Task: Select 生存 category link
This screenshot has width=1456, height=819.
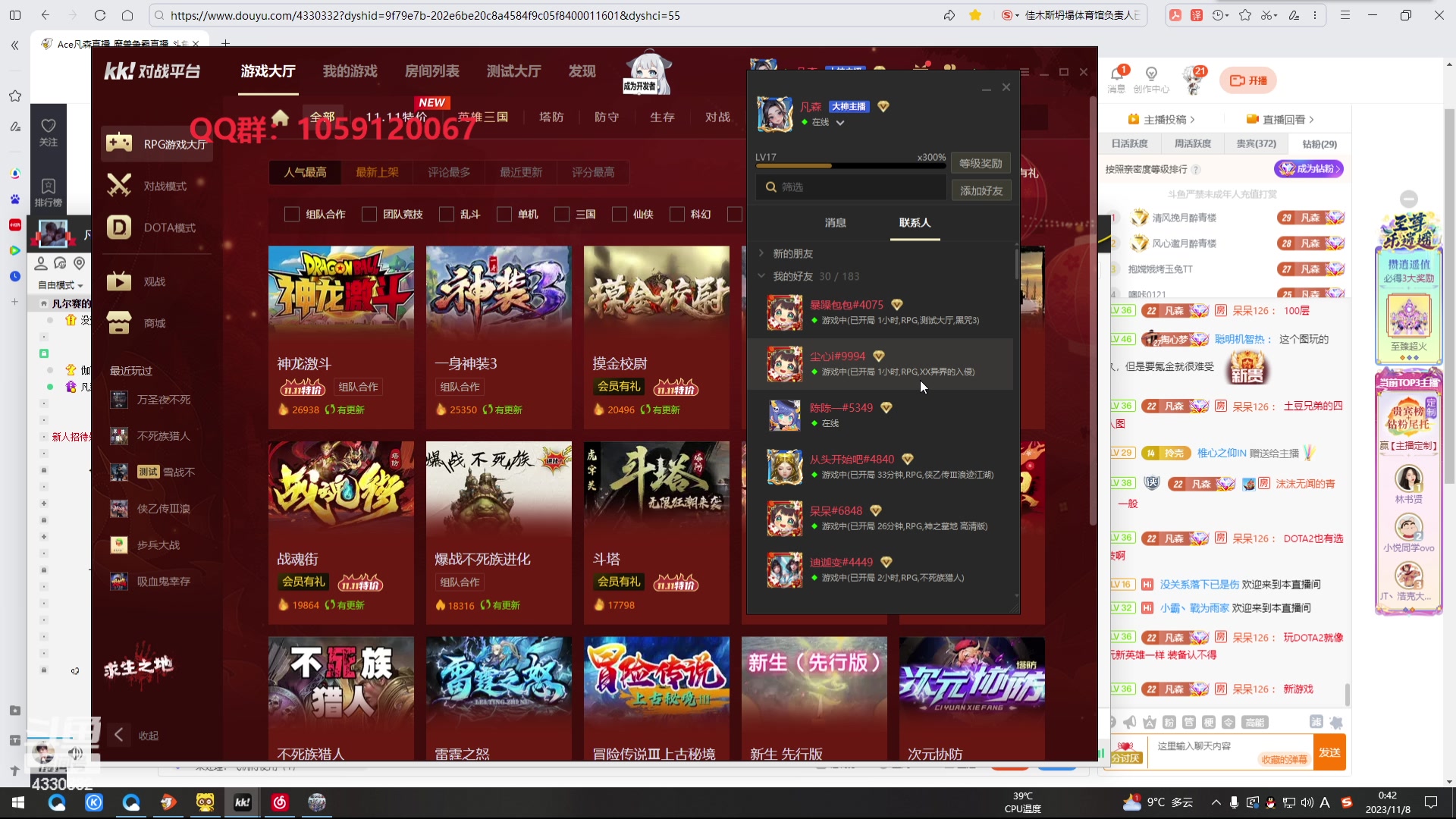Action: click(662, 118)
